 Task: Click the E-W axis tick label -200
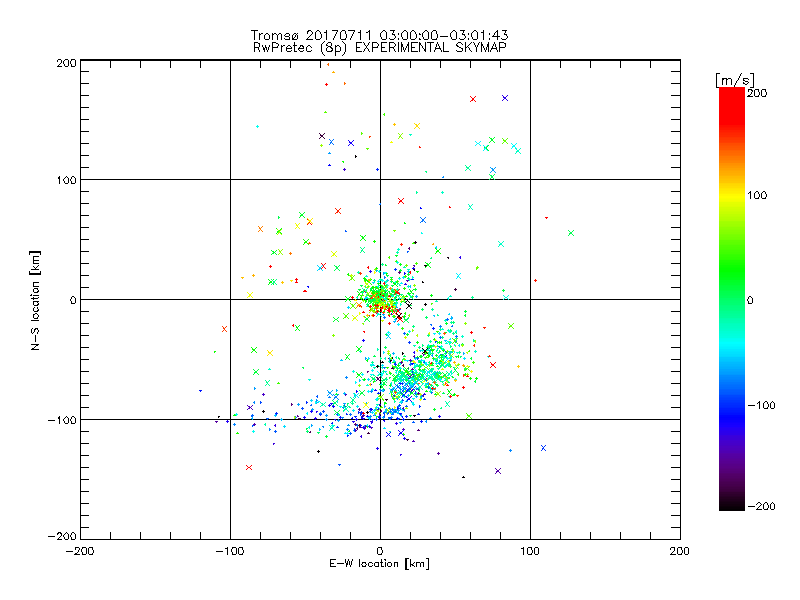coord(80,551)
